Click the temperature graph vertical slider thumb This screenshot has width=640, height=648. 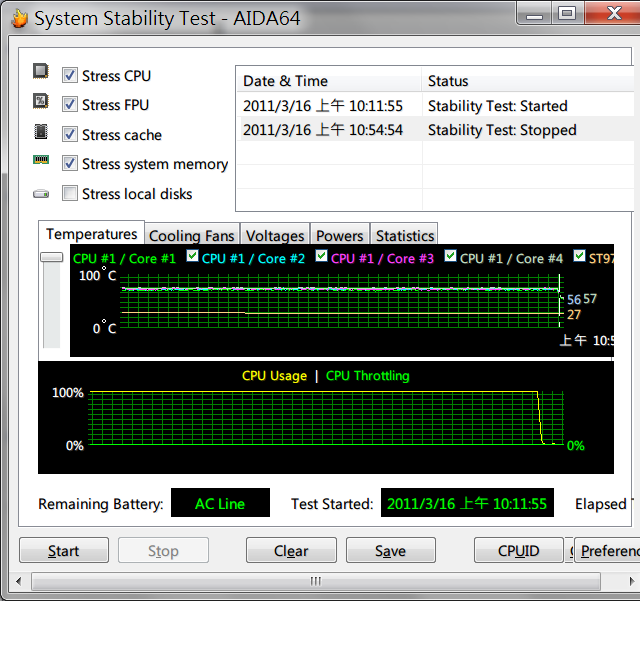pos(52,257)
